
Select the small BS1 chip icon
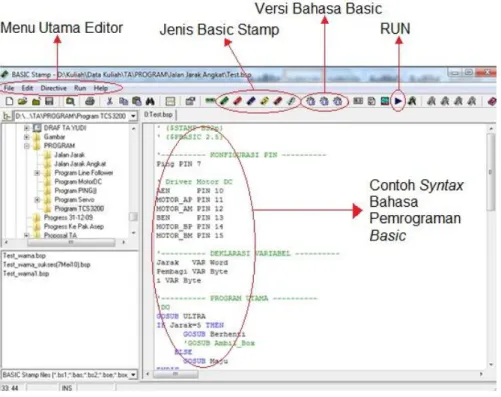[210, 101]
